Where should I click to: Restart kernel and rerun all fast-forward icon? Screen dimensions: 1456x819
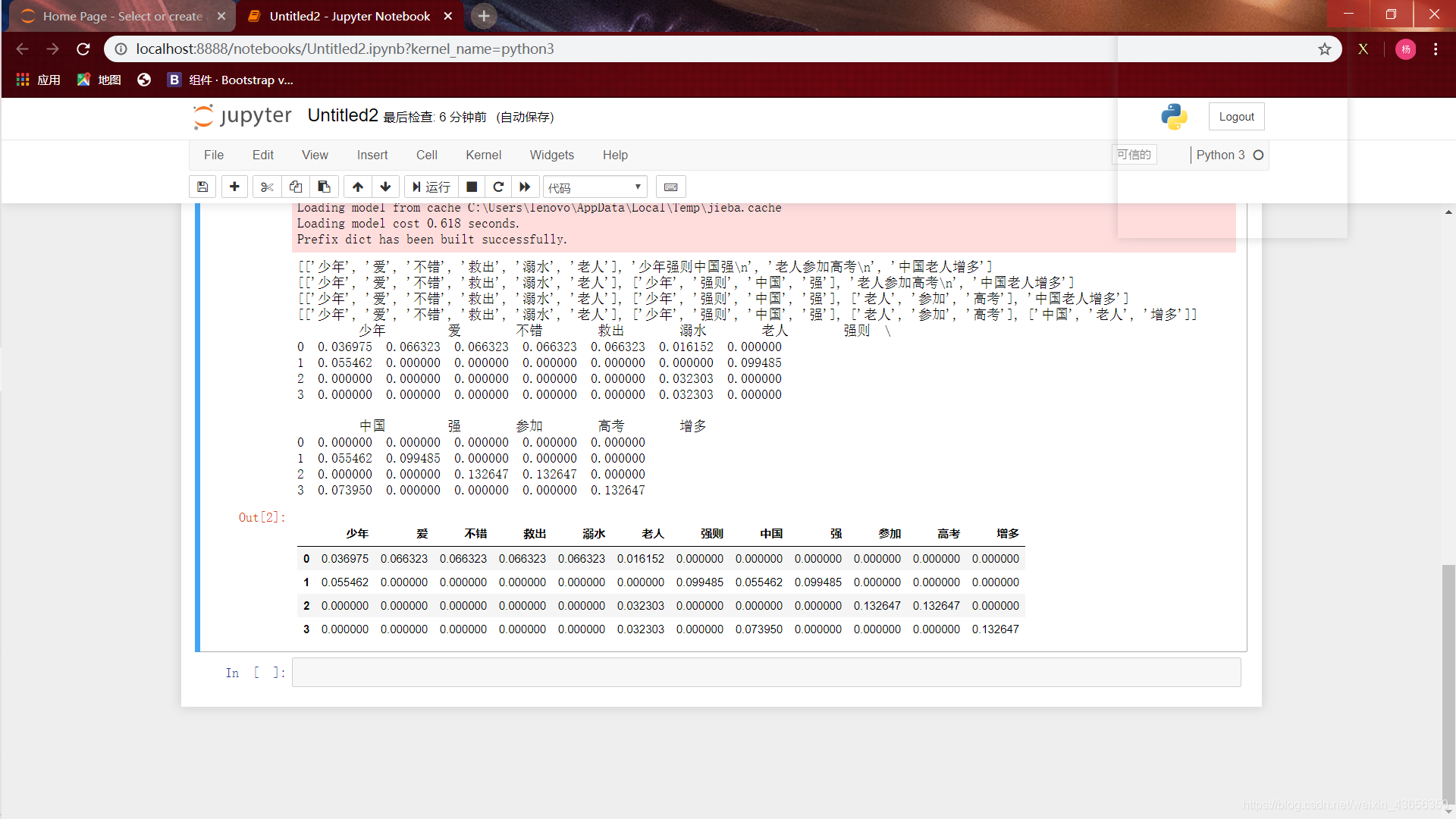click(525, 187)
